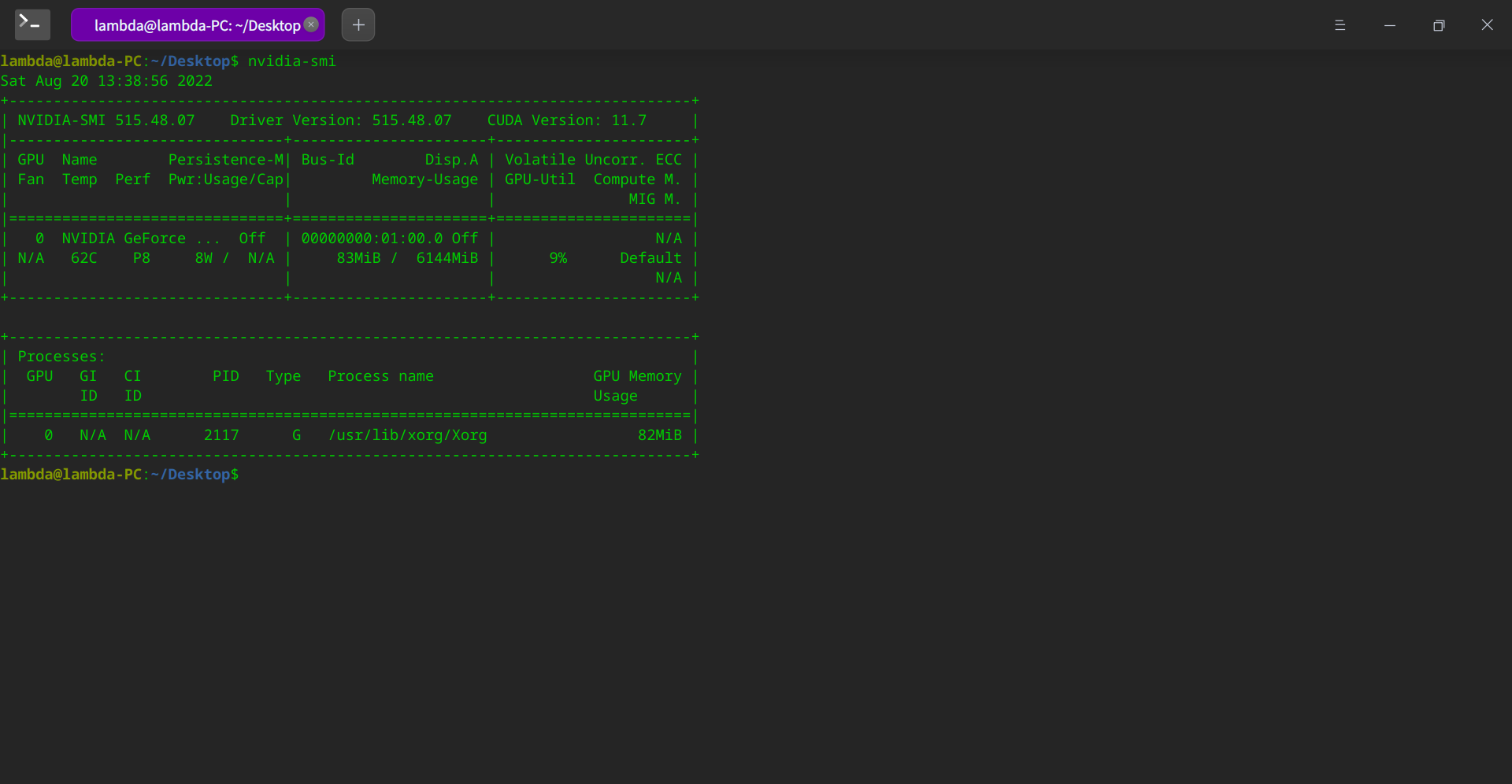This screenshot has height=784, width=1512.
Task: Click the /usr/lib/xorg/Xorg process name
Action: [408, 435]
